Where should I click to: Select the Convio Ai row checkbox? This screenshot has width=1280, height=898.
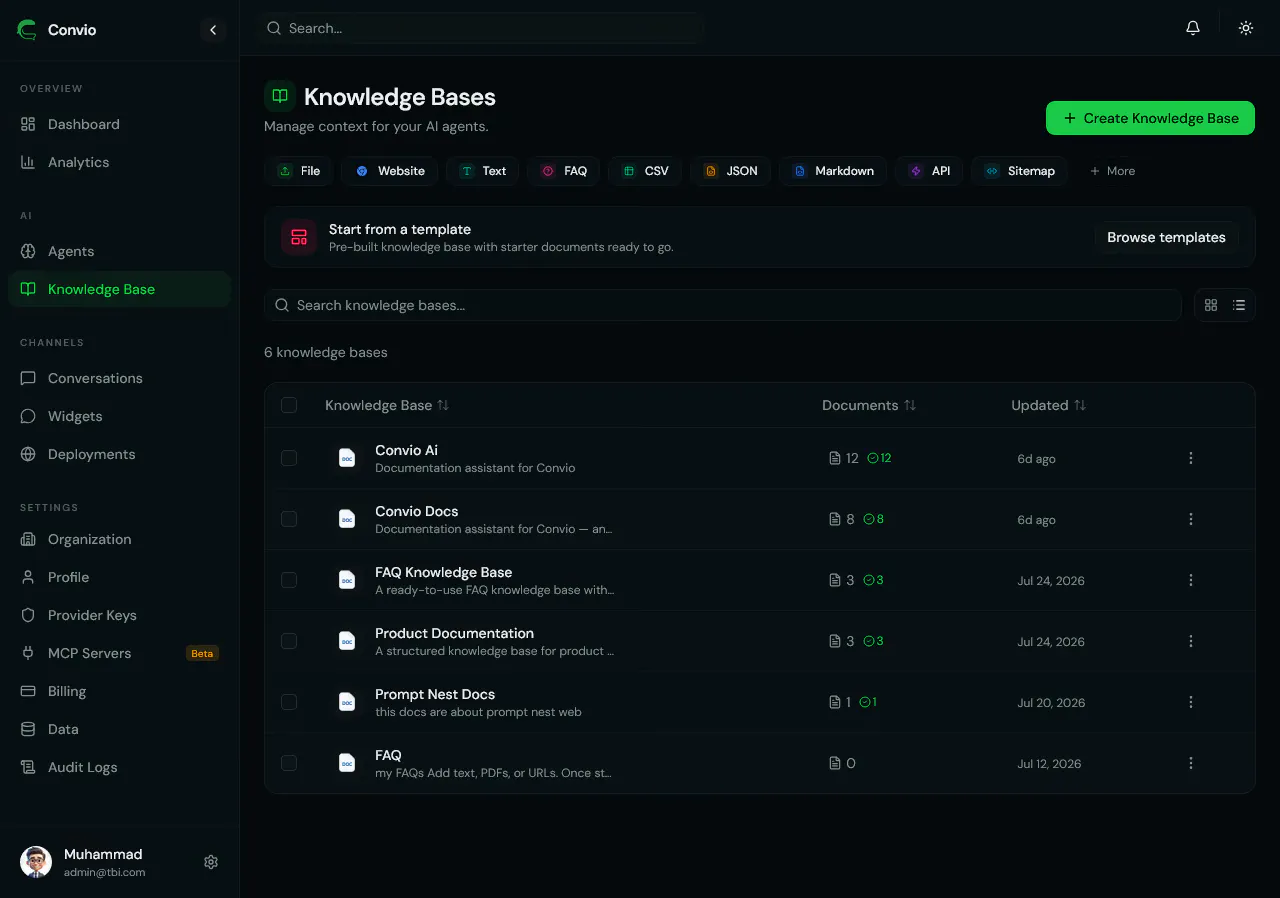click(289, 458)
